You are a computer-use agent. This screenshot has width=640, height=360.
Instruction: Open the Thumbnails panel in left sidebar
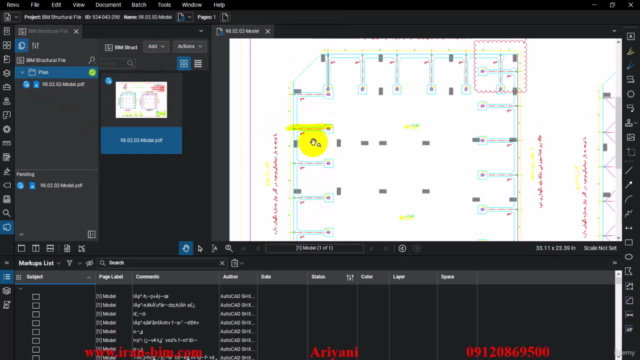(x=7, y=45)
